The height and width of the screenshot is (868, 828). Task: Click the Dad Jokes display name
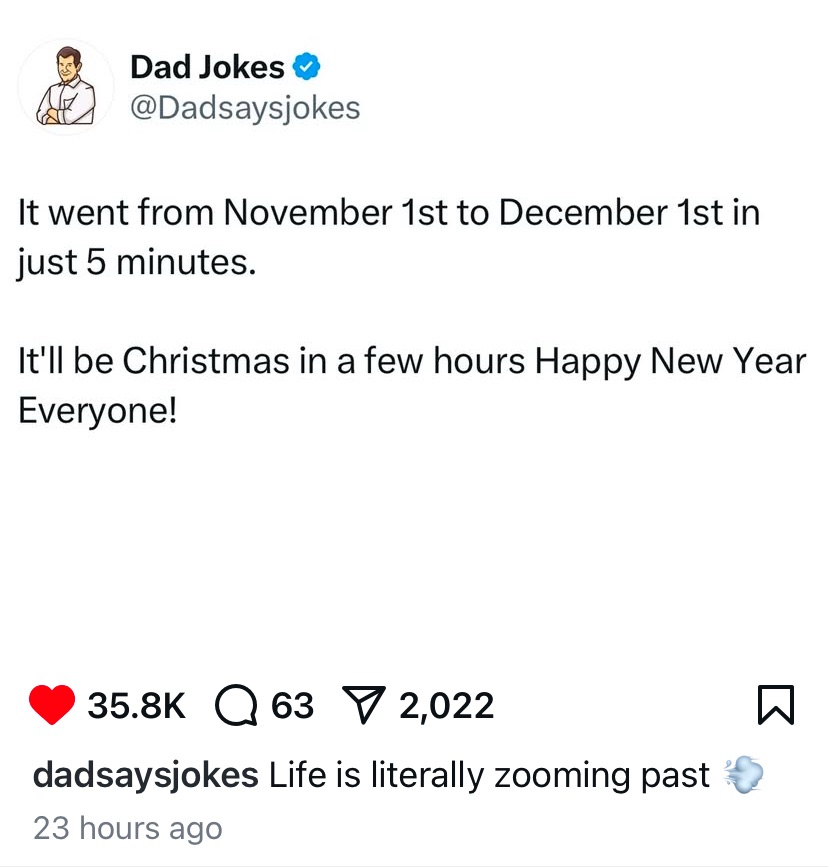click(x=207, y=68)
